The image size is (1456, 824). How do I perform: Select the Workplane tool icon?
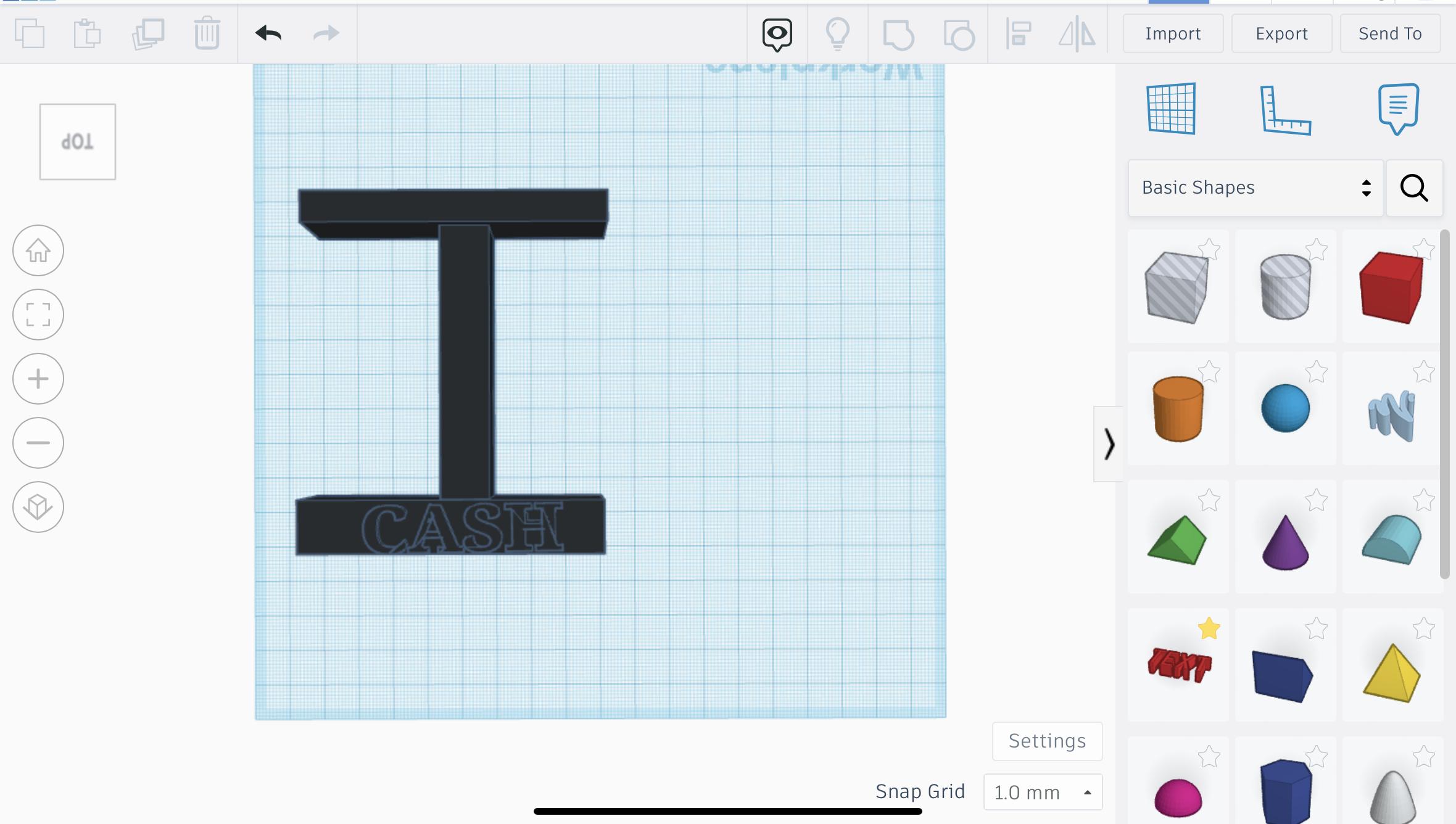click(1171, 109)
